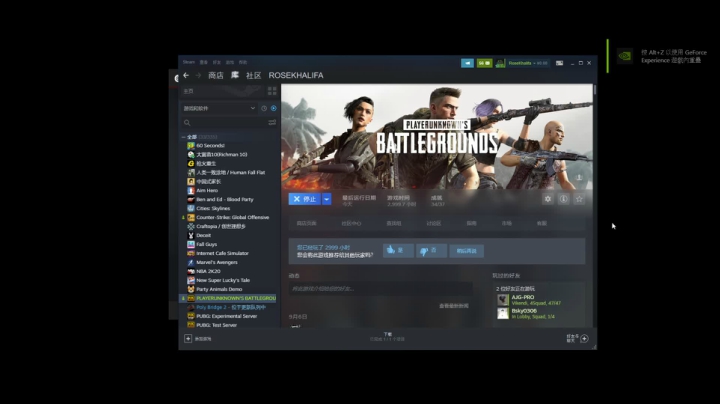This screenshot has width=720, height=404.
Task: Click the library search magnifier icon
Action: [187, 123]
